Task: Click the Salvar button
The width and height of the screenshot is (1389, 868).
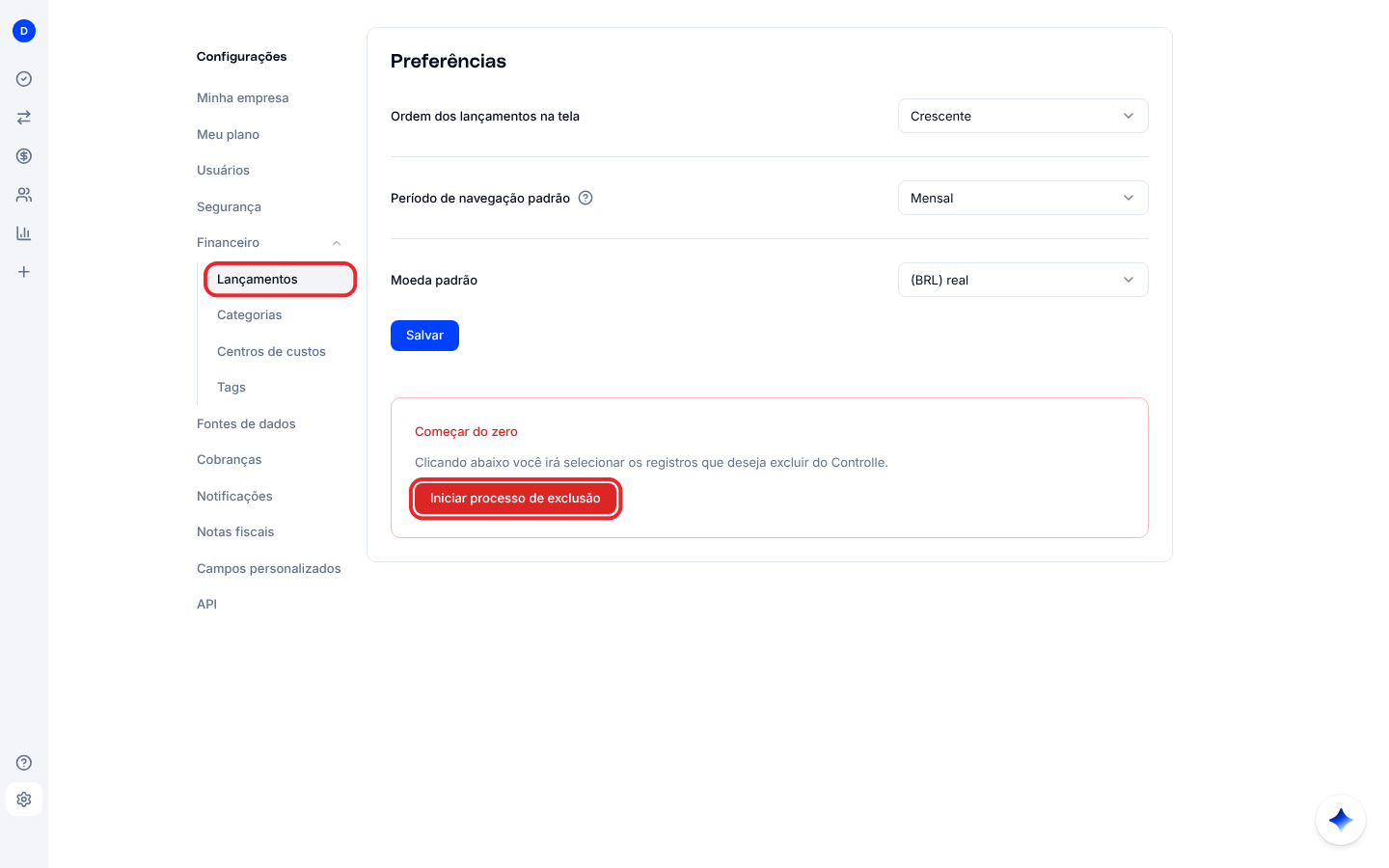Action: click(x=424, y=336)
